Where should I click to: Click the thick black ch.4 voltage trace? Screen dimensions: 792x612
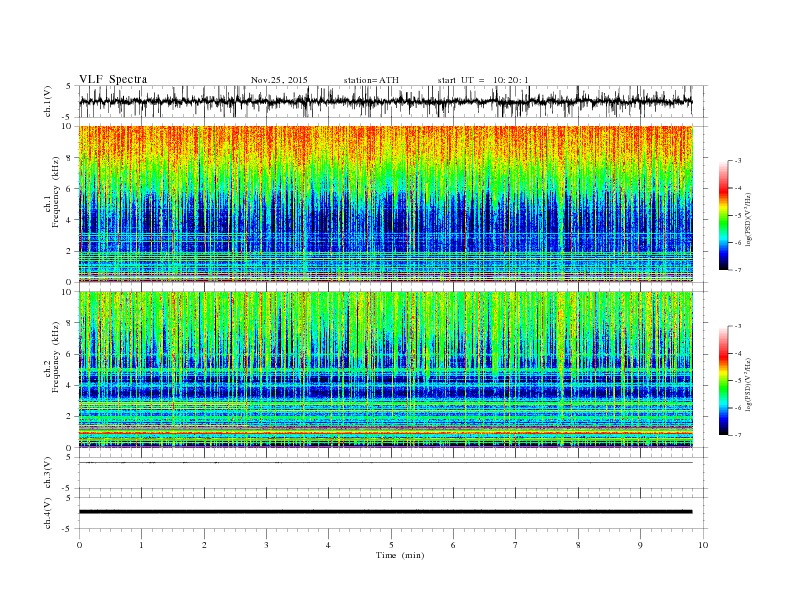(385, 512)
